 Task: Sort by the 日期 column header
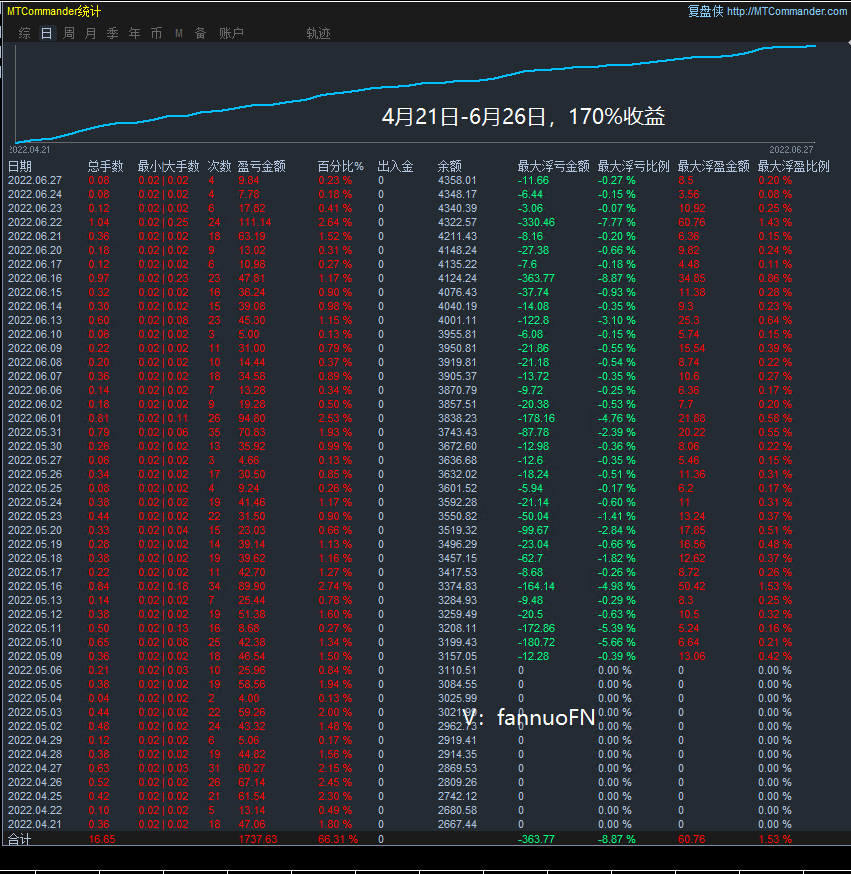click(x=20, y=166)
